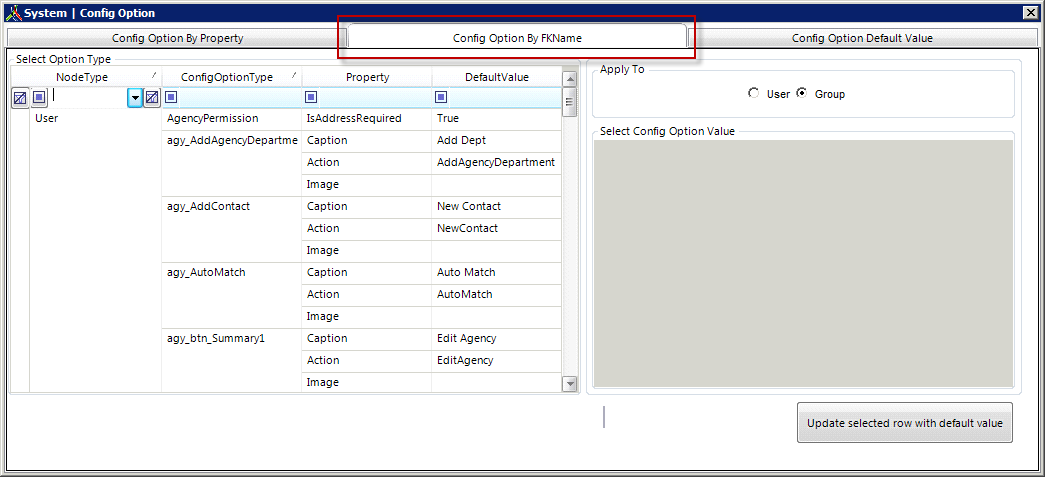Open Config Option Default Value tab
The height and width of the screenshot is (477, 1045).
(x=862, y=38)
